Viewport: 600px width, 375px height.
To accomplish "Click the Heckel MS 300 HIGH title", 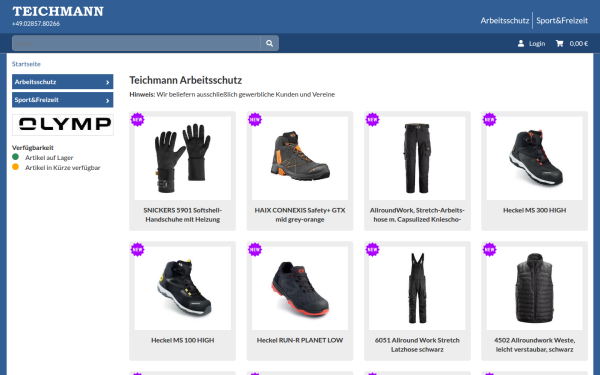I will pyautogui.click(x=535, y=210).
